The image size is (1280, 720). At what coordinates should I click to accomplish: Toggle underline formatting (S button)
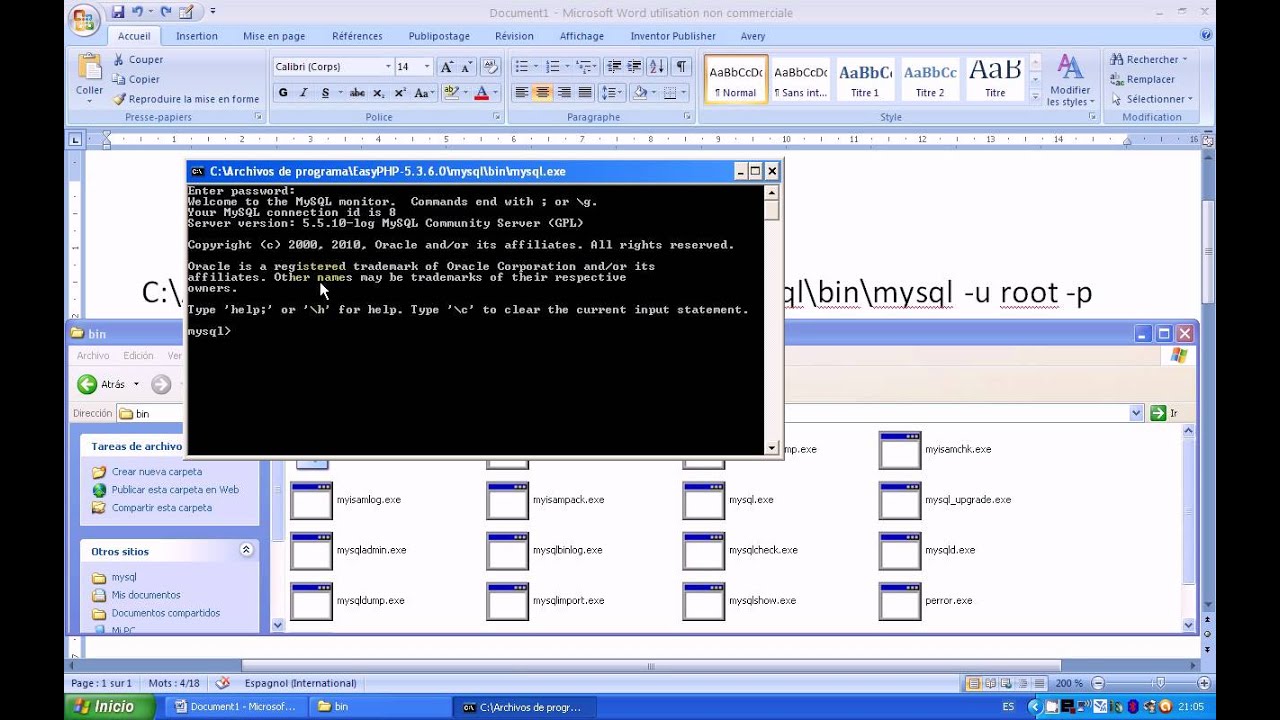(x=325, y=93)
